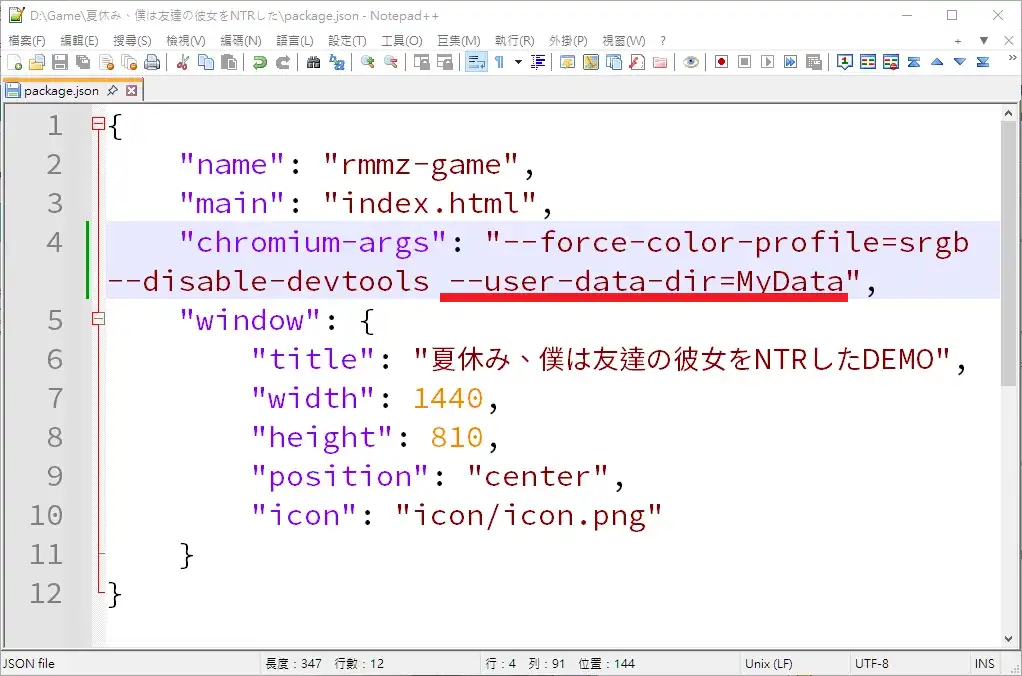Click the UTF-8 encoding in status bar
This screenshot has width=1022, height=676.
coord(871,663)
